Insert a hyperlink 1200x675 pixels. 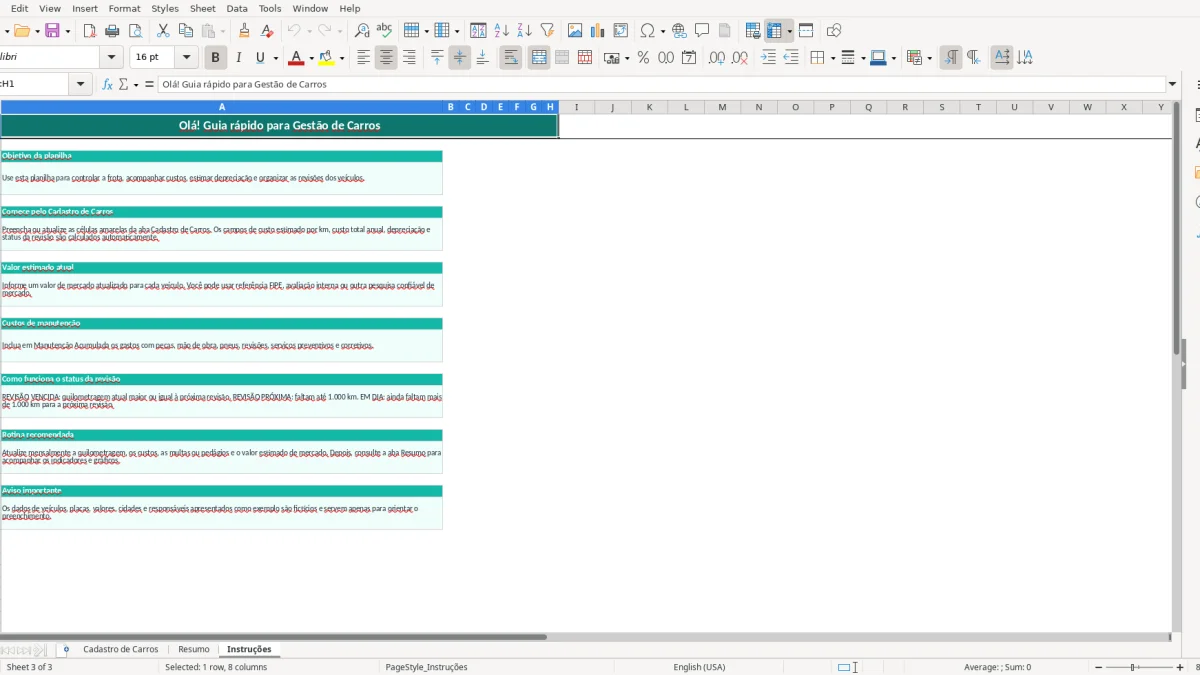click(679, 31)
